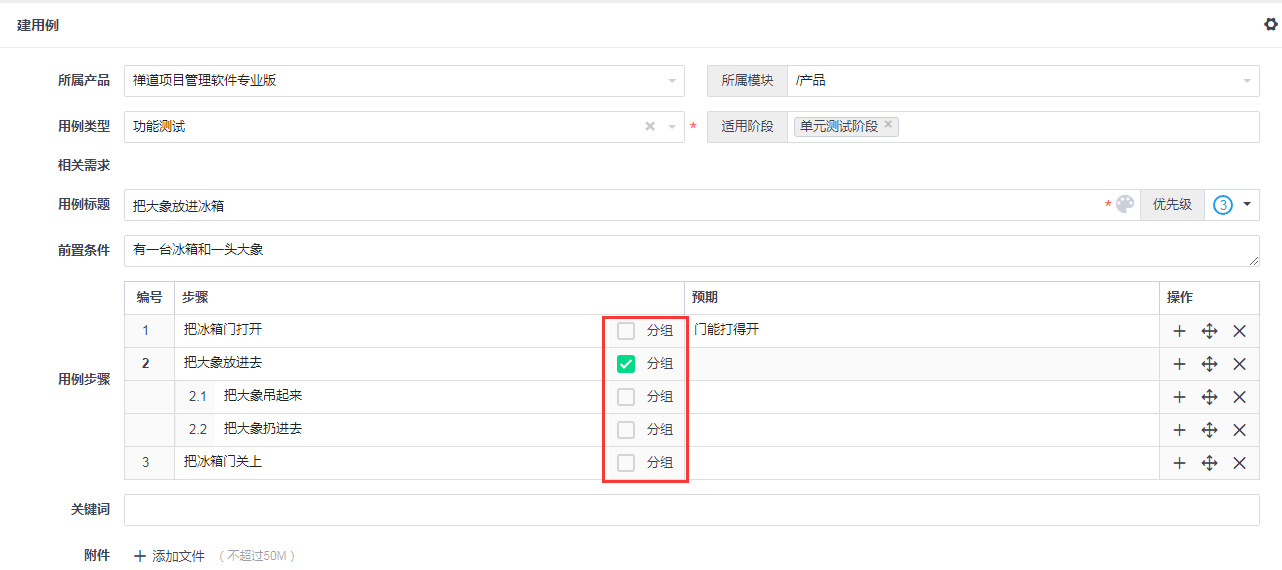This screenshot has width=1282, height=570.
Task: Add step after 把大象吊起来
Action: pos(1179,397)
